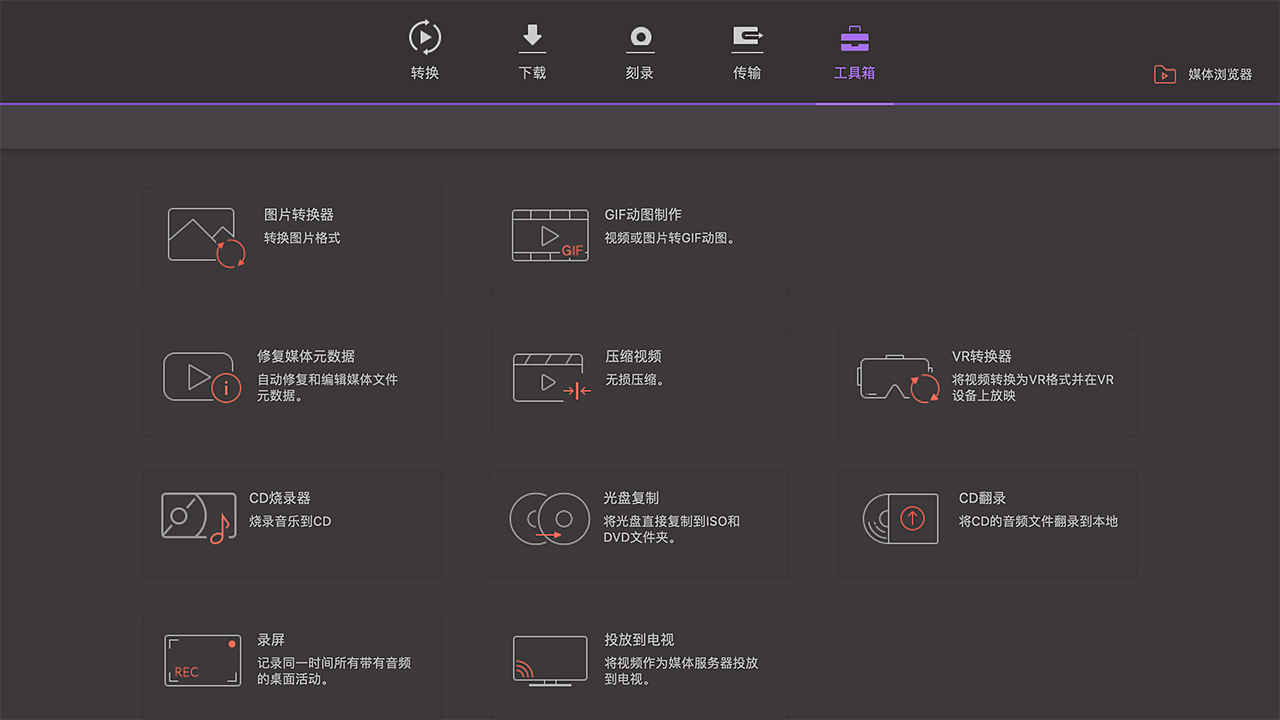Image resolution: width=1280 pixels, height=720 pixels.
Task: Open the CD烧录器 music disc icon
Action: (x=198, y=518)
